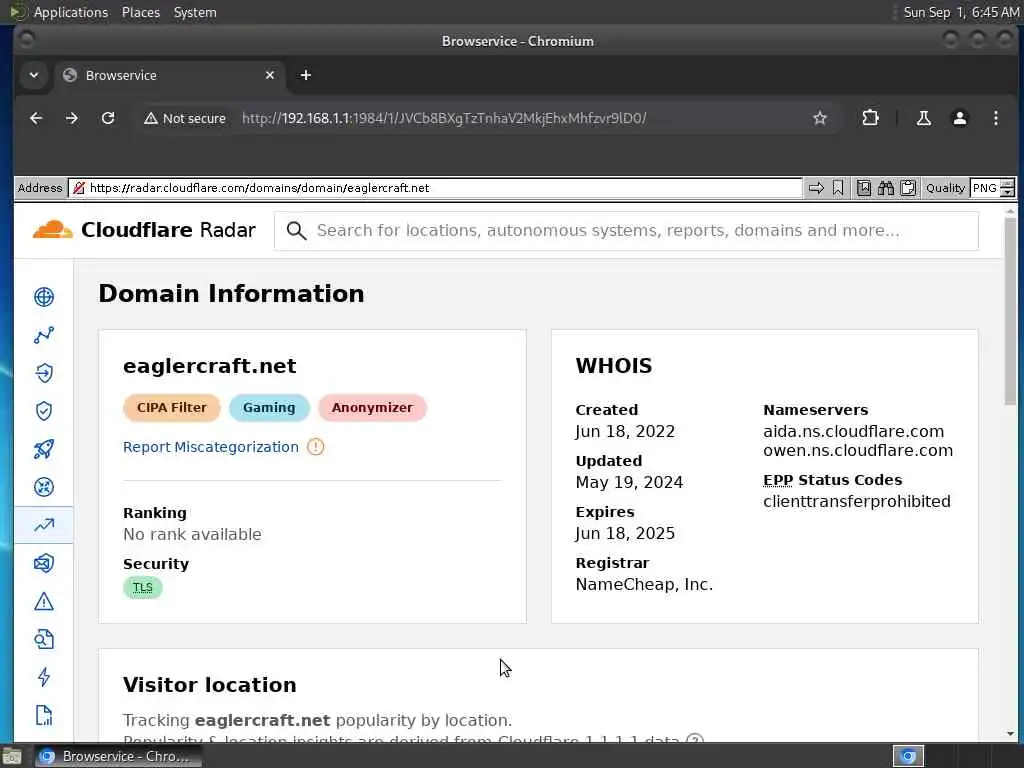Click the insecure lock icon in Address bar

(x=78, y=188)
